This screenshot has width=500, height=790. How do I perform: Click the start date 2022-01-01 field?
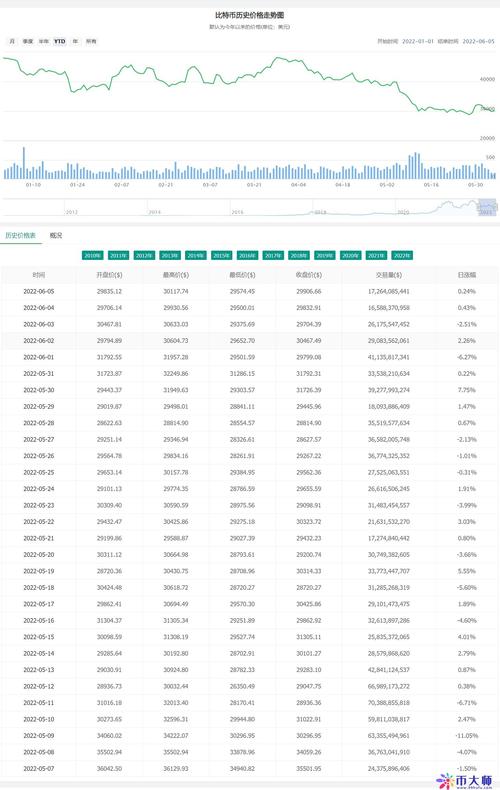(417, 41)
